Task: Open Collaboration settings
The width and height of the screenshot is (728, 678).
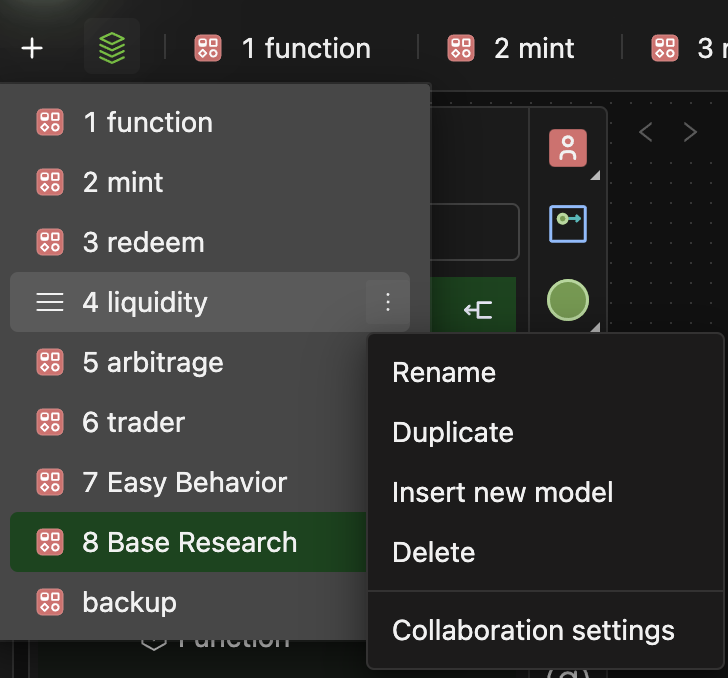Action: click(x=533, y=631)
